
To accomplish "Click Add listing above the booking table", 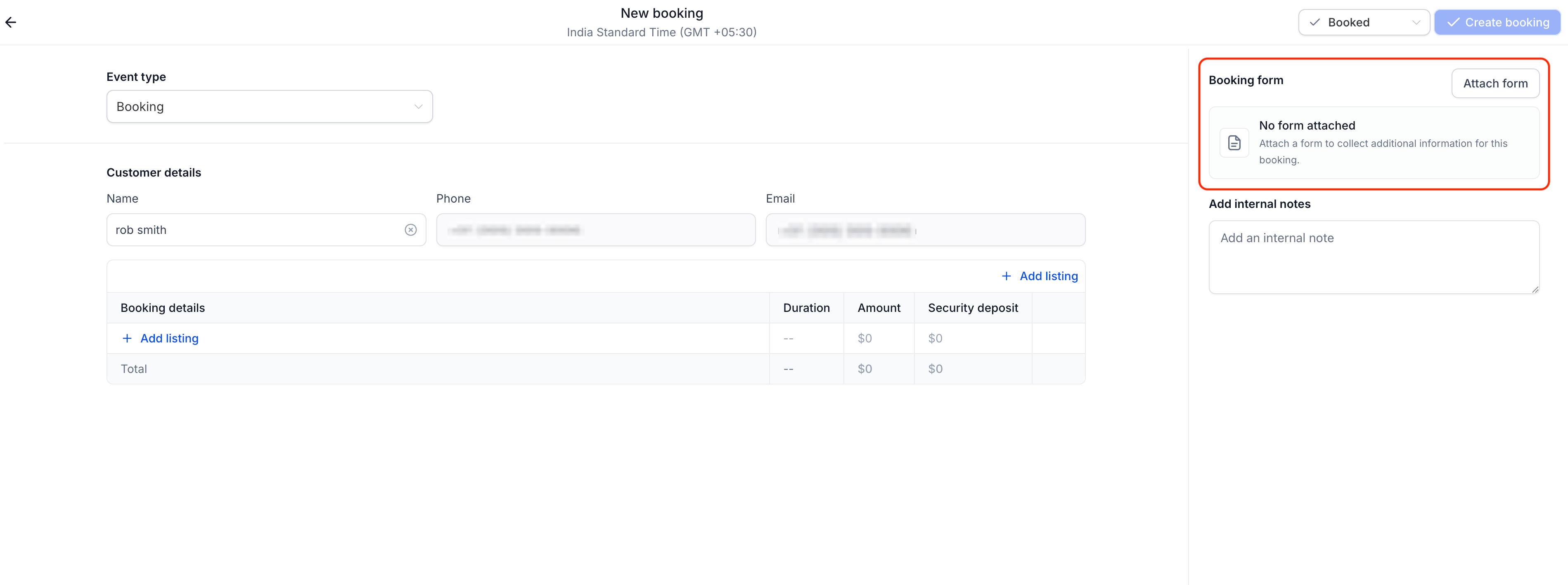I will click(1040, 276).
